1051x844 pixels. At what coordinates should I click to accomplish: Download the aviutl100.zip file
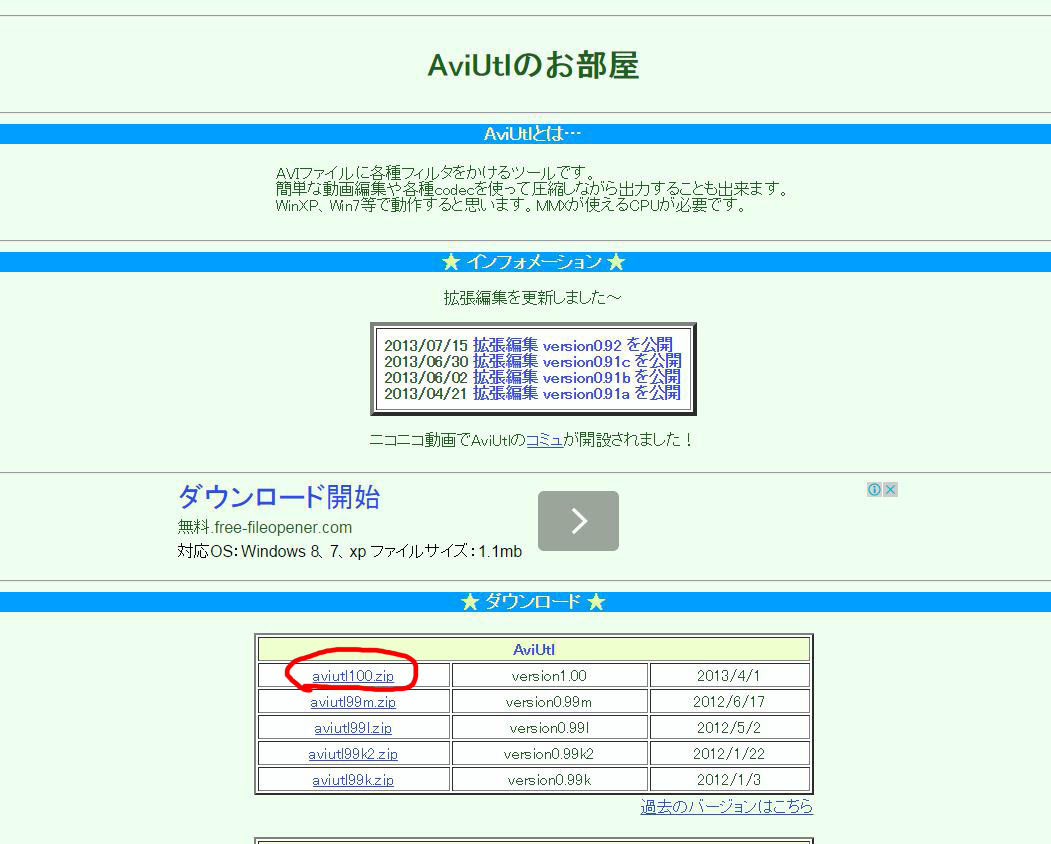[x=353, y=676]
